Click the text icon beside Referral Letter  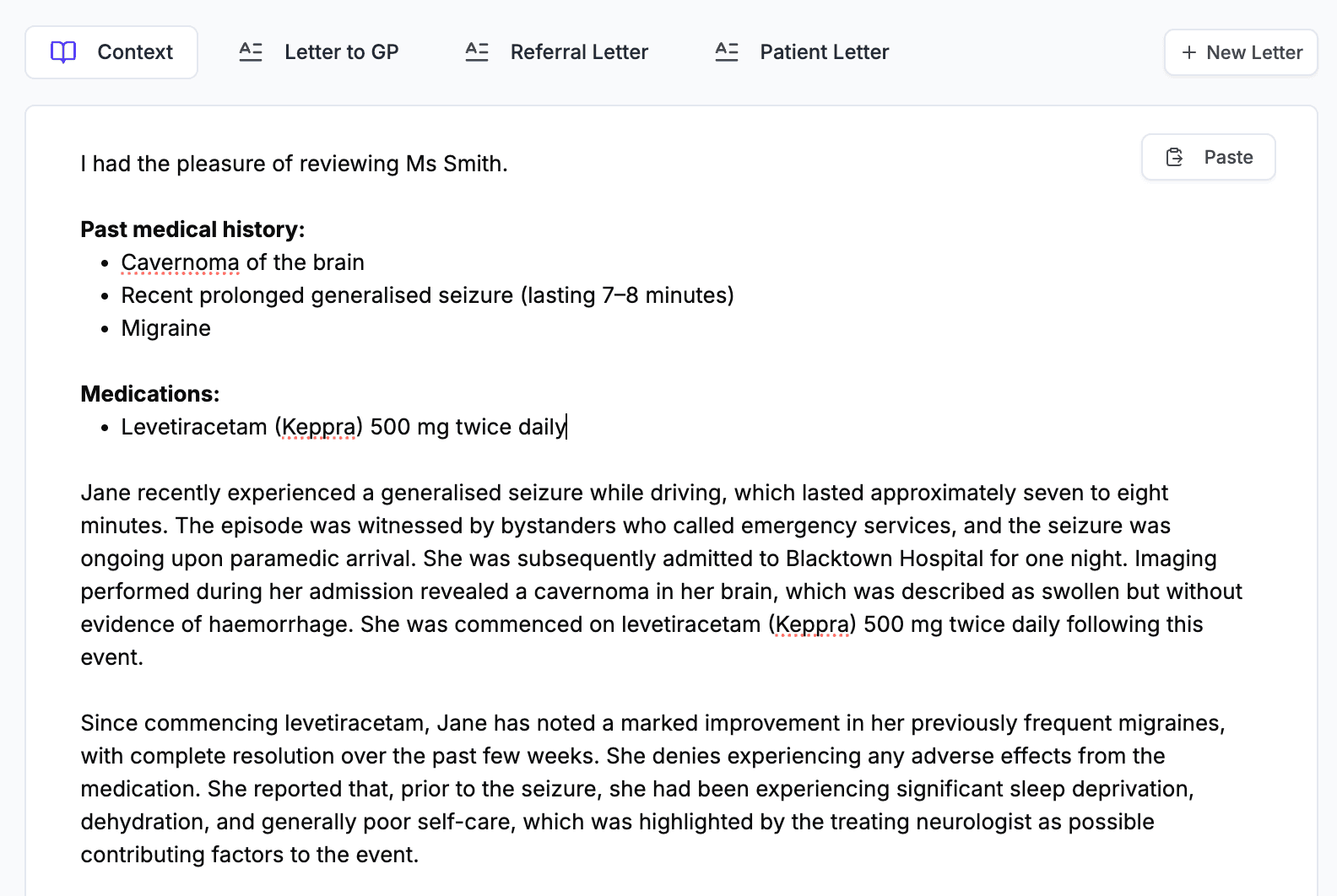477,52
